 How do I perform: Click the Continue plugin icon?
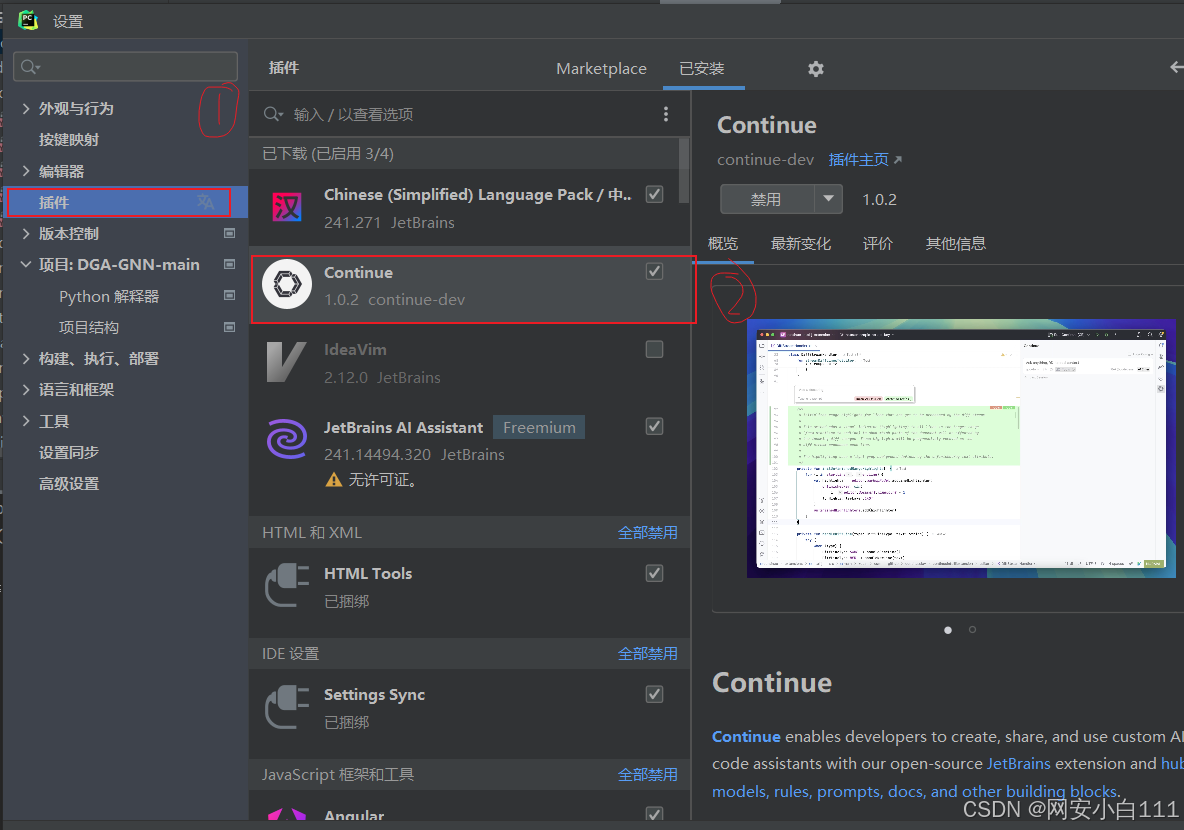tap(287, 284)
